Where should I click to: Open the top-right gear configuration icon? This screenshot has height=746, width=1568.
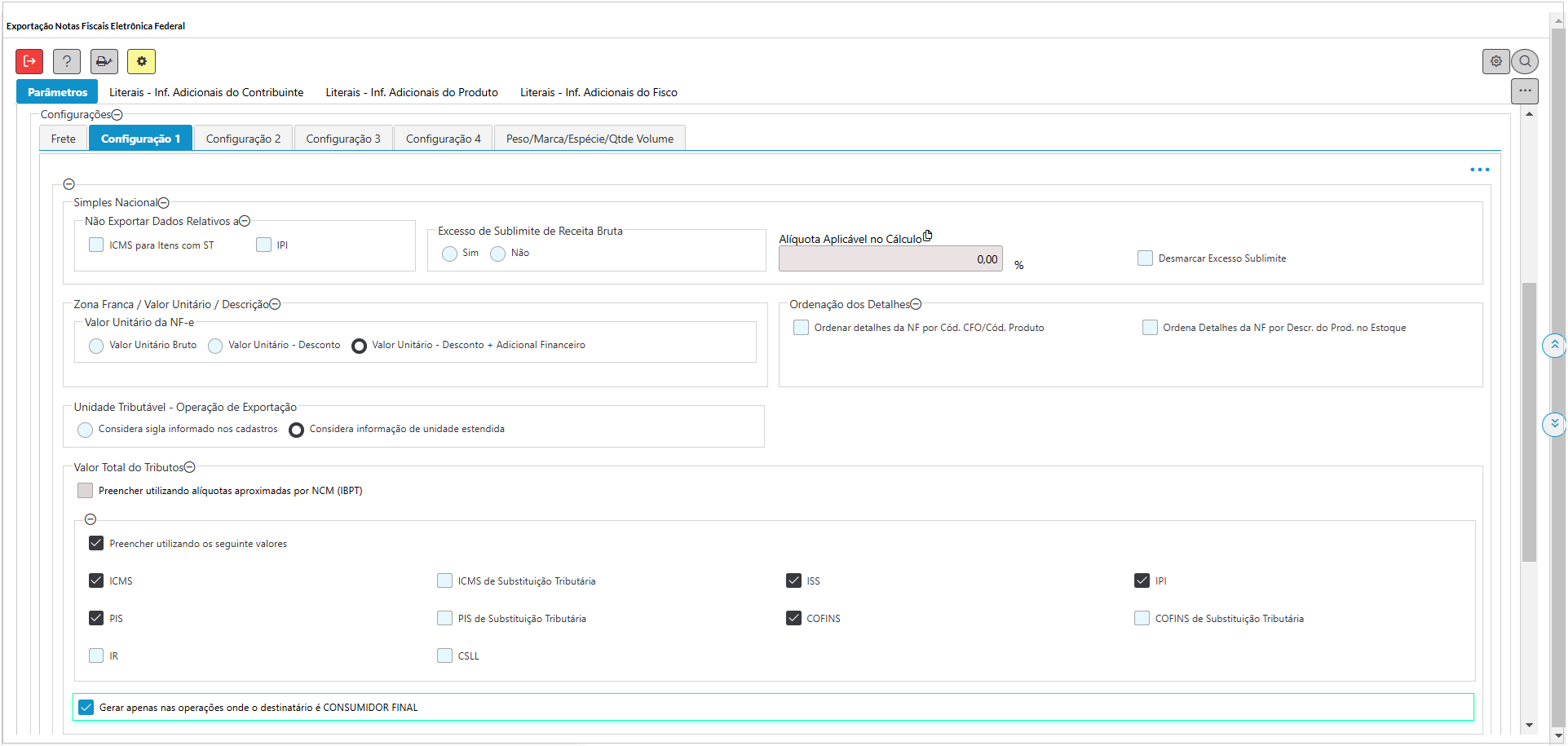[1495, 61]
